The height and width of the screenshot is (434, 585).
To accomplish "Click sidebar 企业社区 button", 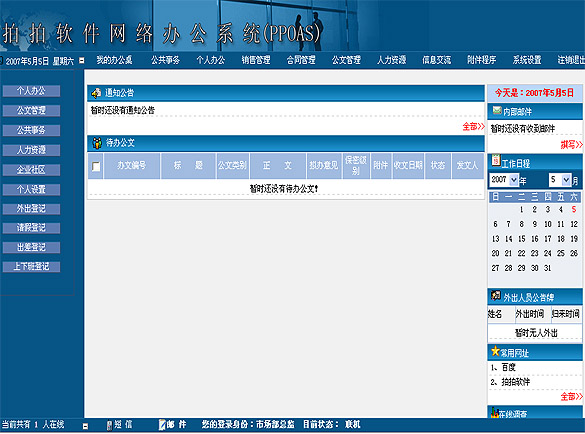I will [31, 170].
